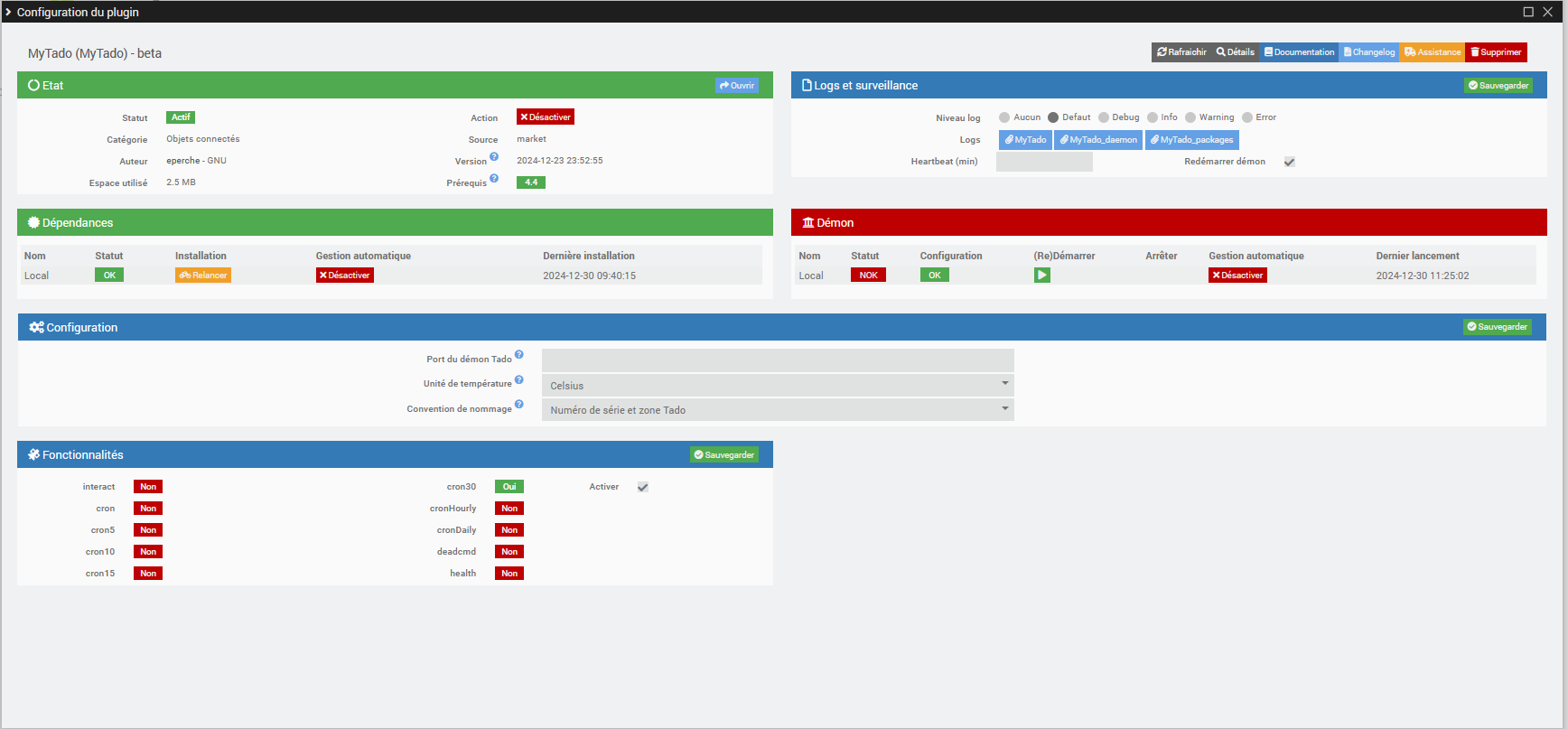This screenshot has width=1568, height=729.
Task: Click the OK Configuration badge in Démon
Action: click(935, 276)
